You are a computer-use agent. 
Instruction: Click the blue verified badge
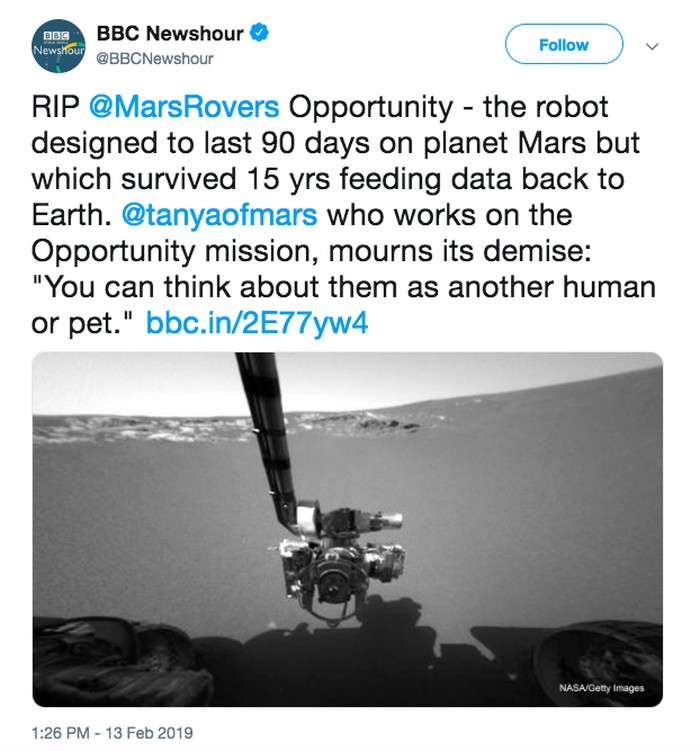pyautogui.click(x=261, y=34)
